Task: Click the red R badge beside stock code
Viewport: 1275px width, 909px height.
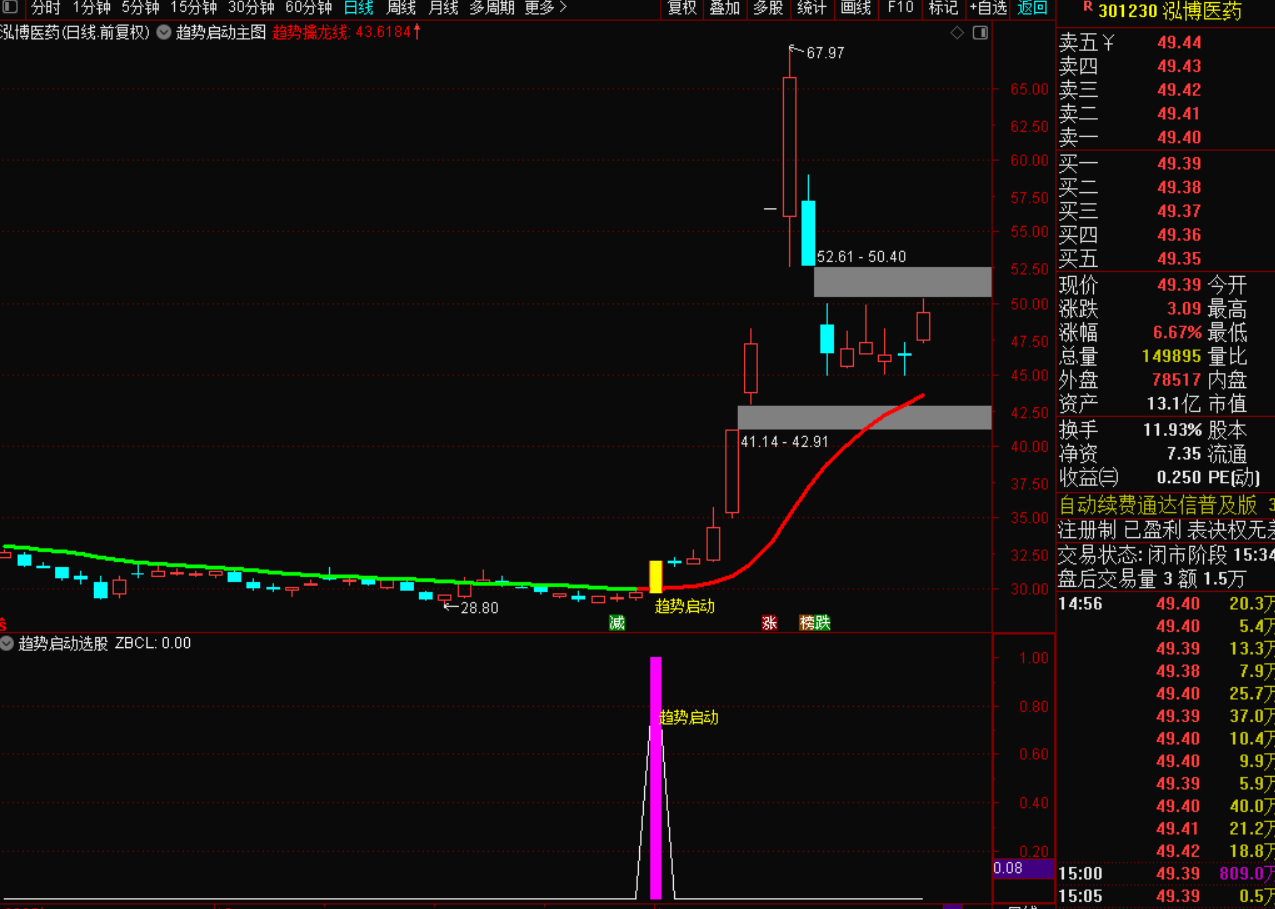Action: point(1087,8)
